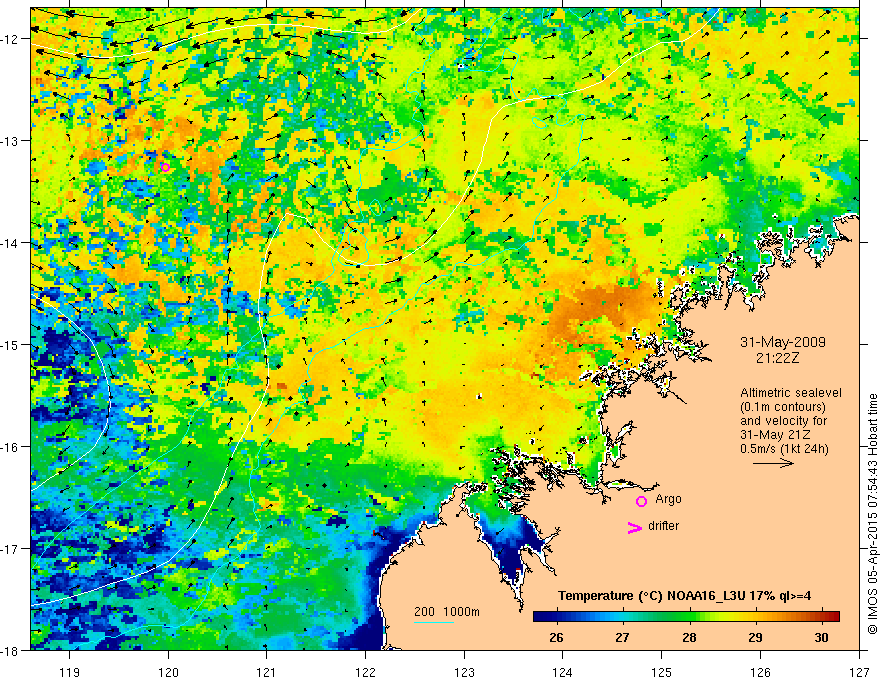Click the longitude 127 axis label
The image size is (880, 680).
pyautogui.click(x=859, y=672)
